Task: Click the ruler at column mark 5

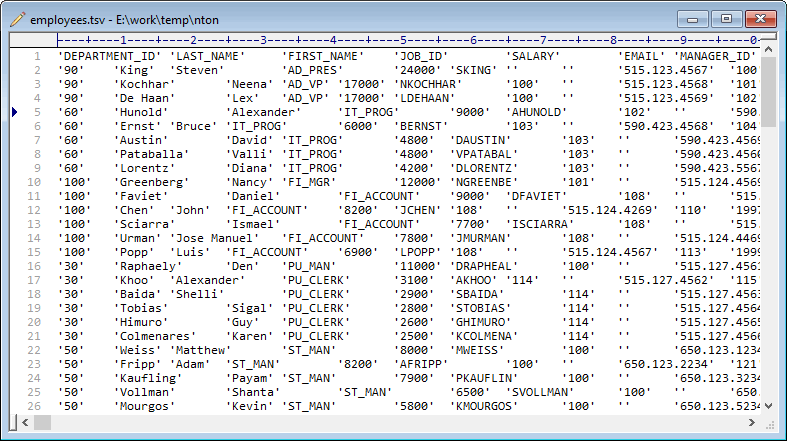Action: [403, 40]
